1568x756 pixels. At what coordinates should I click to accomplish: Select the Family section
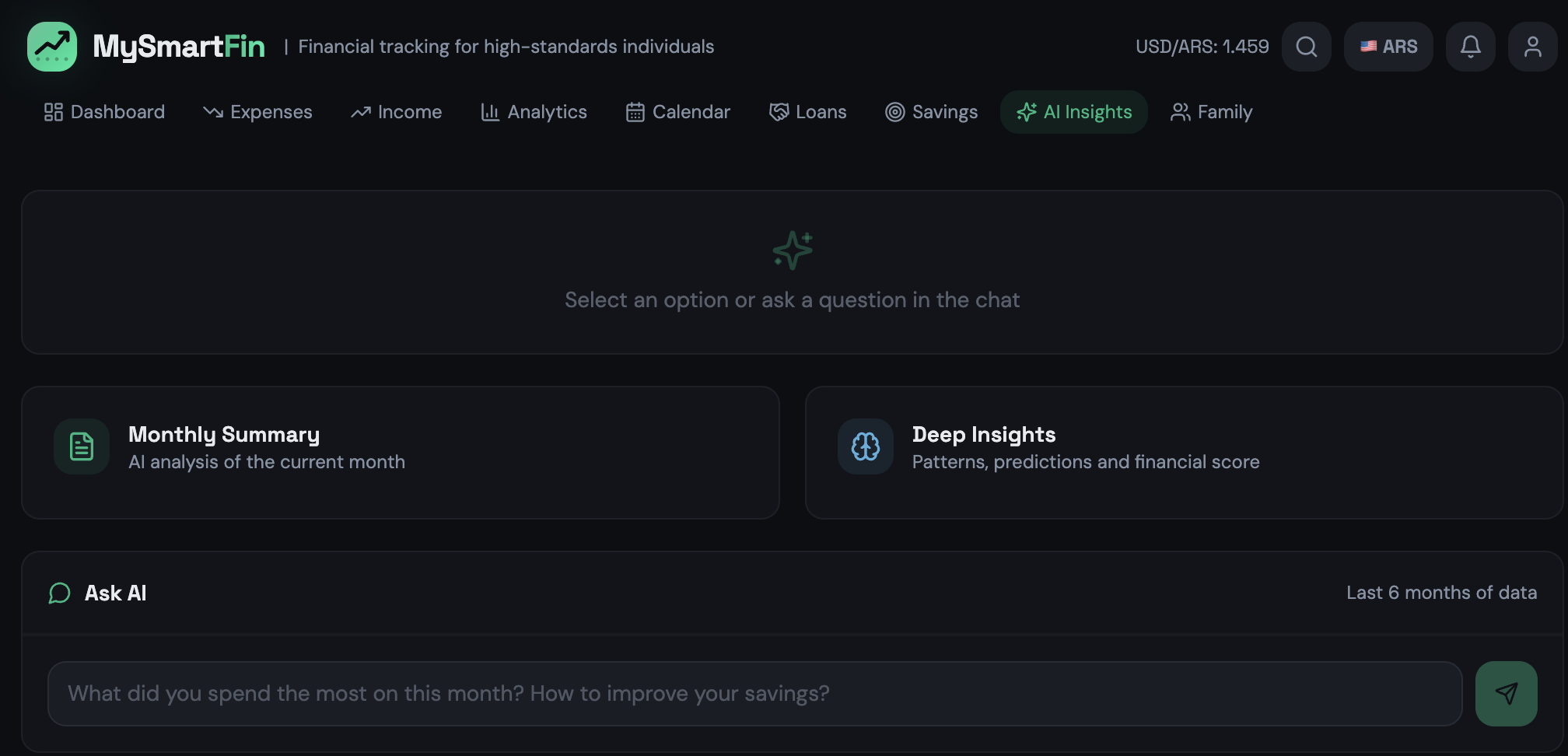tap(1211, 112)
